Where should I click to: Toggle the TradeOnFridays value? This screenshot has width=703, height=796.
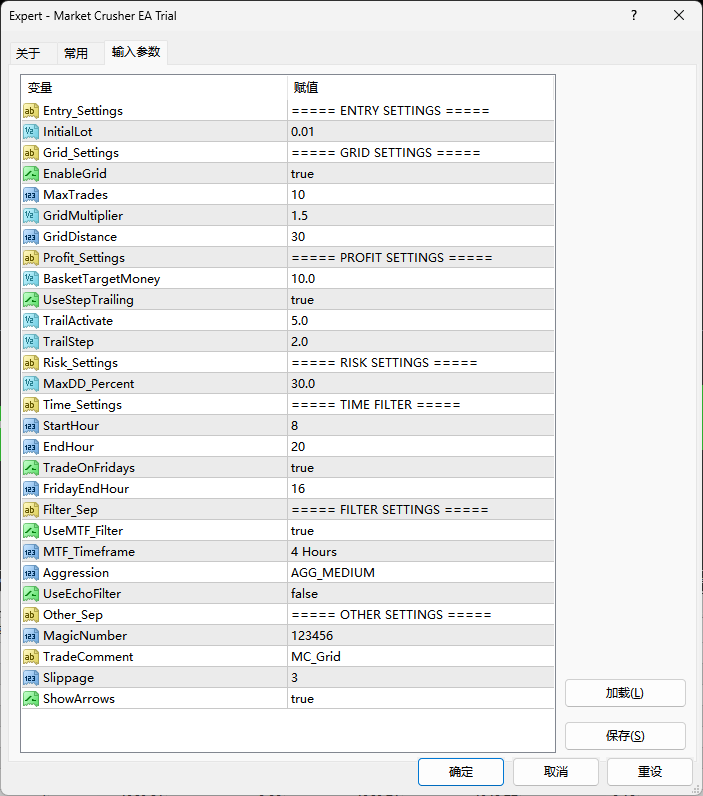(x=420, y=468)
